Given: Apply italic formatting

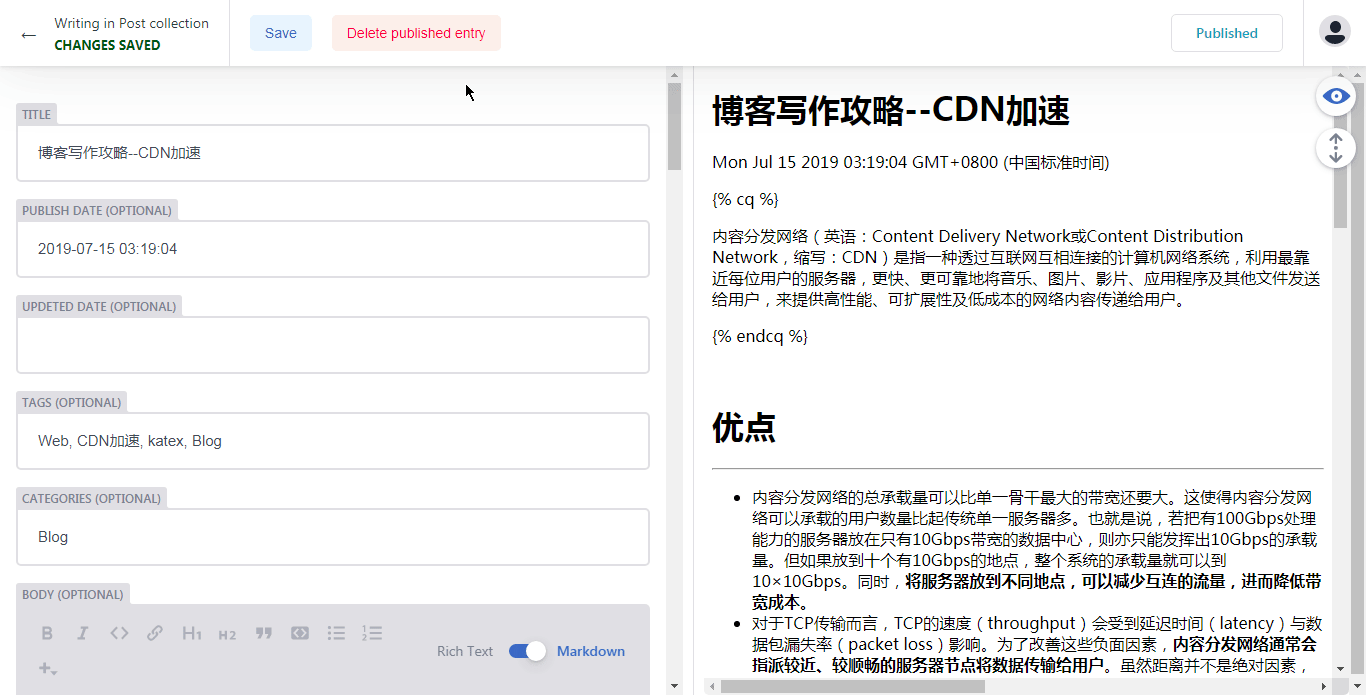Looking at the screenshot, I should 82,632.
